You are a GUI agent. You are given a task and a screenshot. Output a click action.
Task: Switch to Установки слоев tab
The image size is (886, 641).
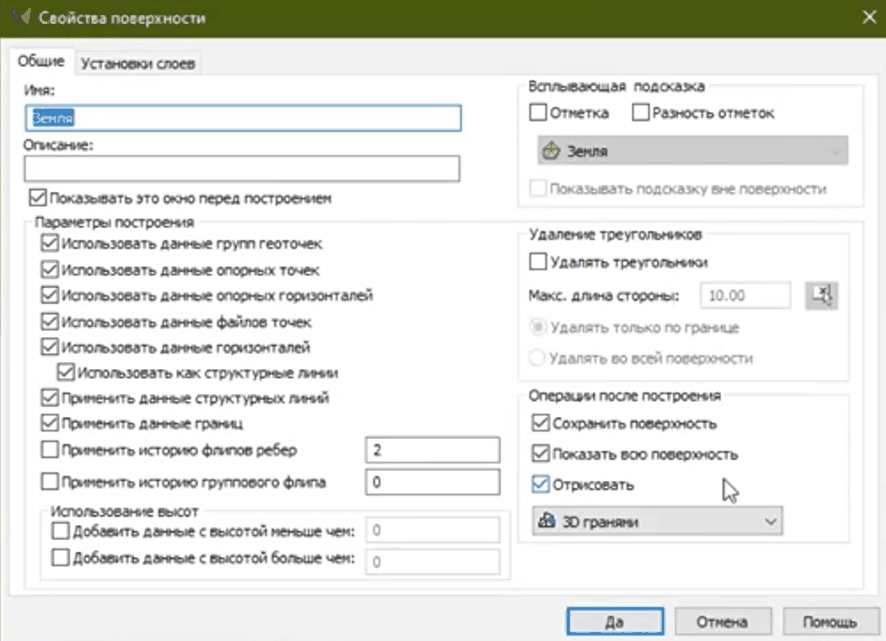pyautogui.click(x=139, y=64)
